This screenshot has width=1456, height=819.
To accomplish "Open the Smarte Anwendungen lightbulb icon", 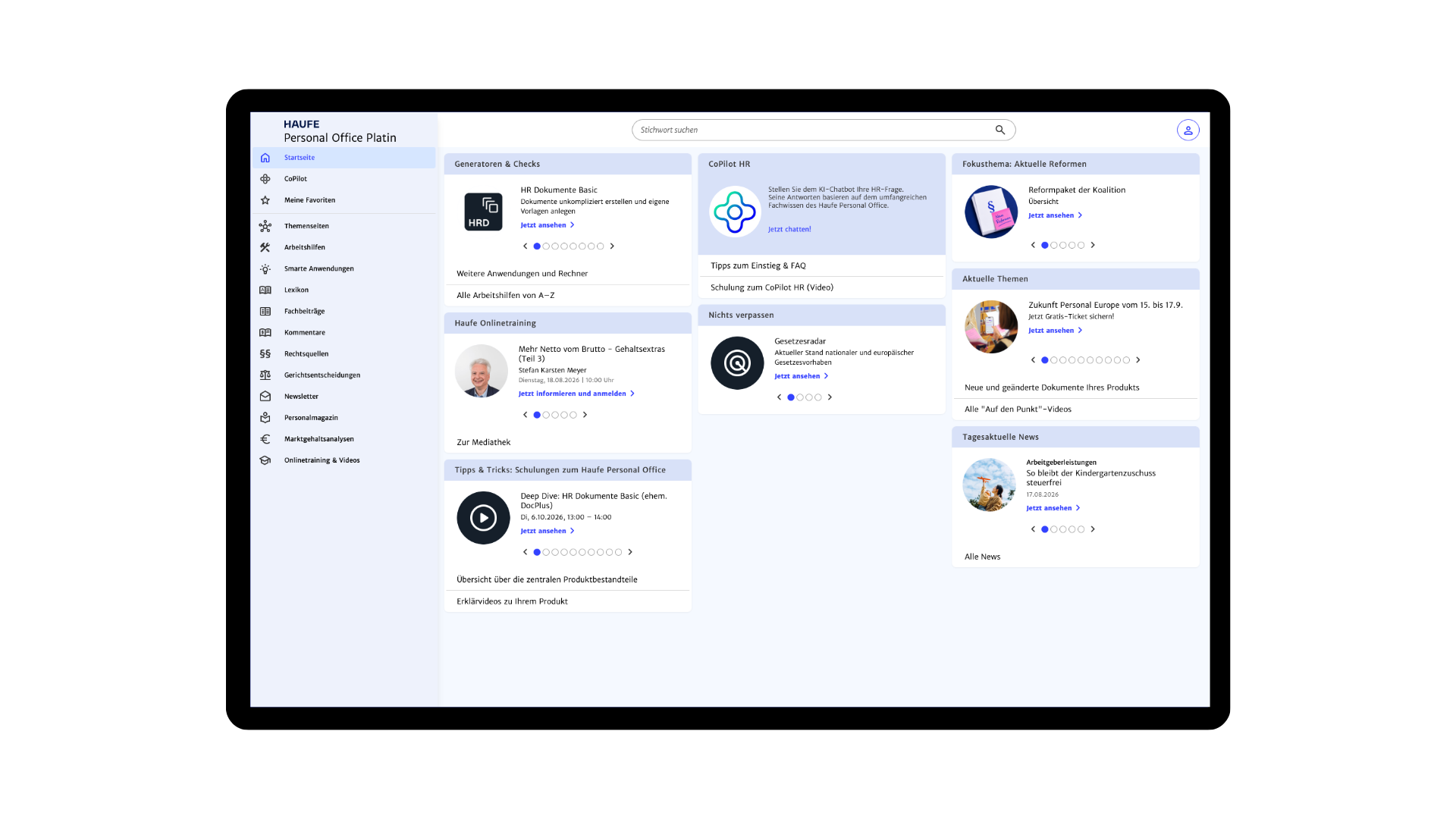I will point(265,268).
